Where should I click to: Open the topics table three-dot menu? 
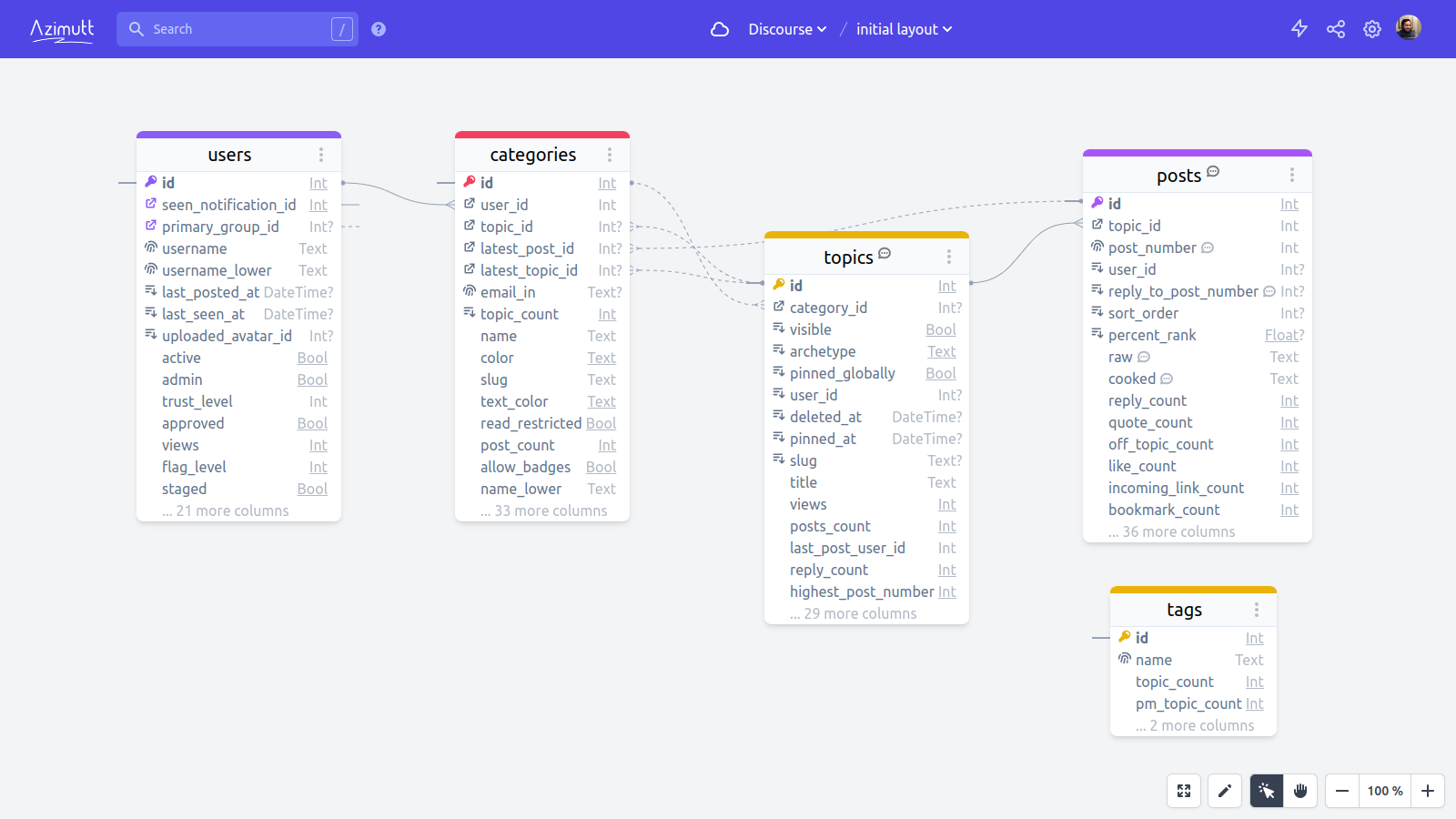tap(949, 256)
